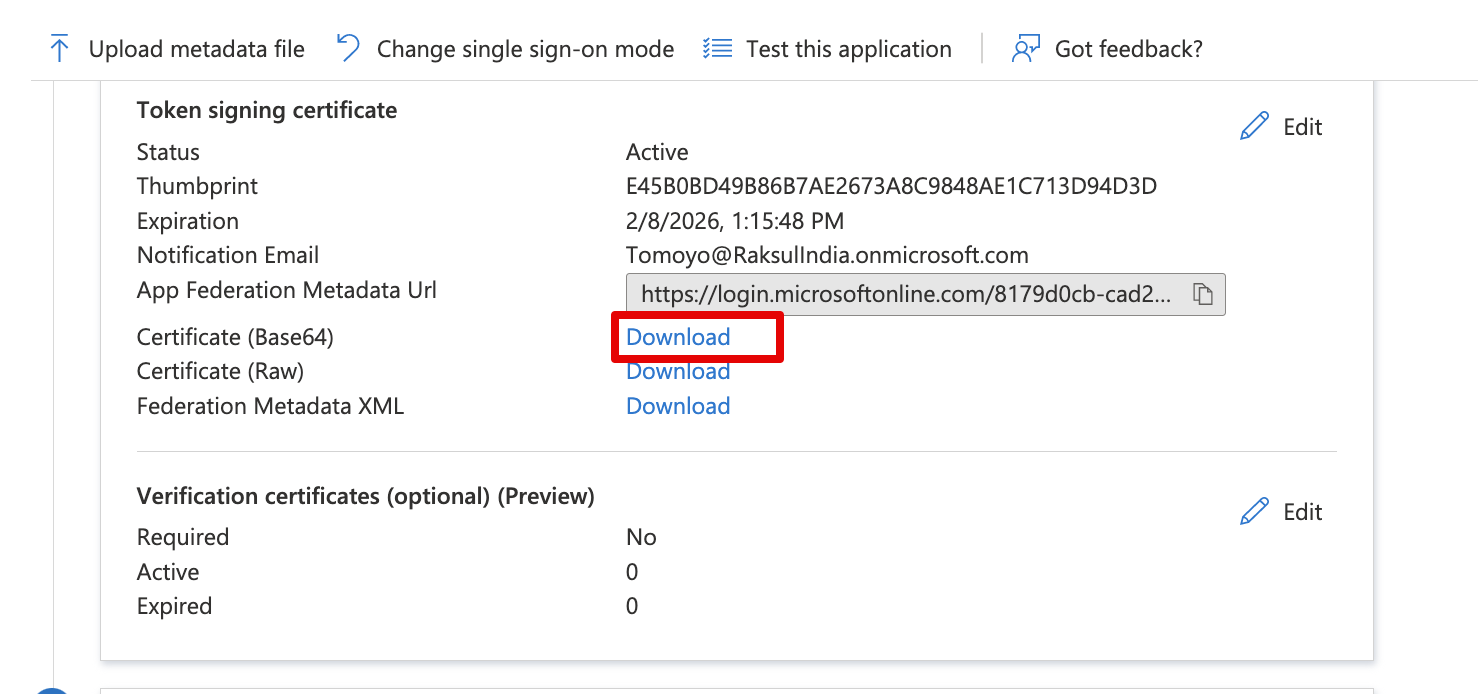This screenshot has height=694, width=1478.
Task: Download the Federation Metadata XML
Action: click(x=678, y=406)
